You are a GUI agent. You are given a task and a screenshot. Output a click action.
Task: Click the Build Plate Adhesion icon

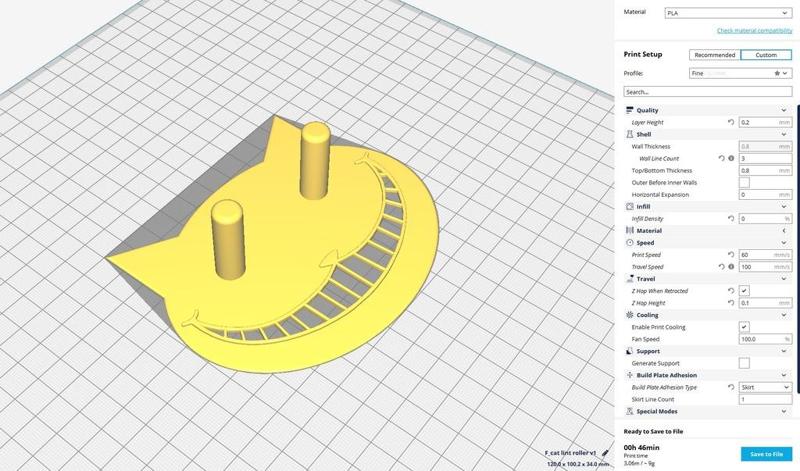[x=630, y=375]
